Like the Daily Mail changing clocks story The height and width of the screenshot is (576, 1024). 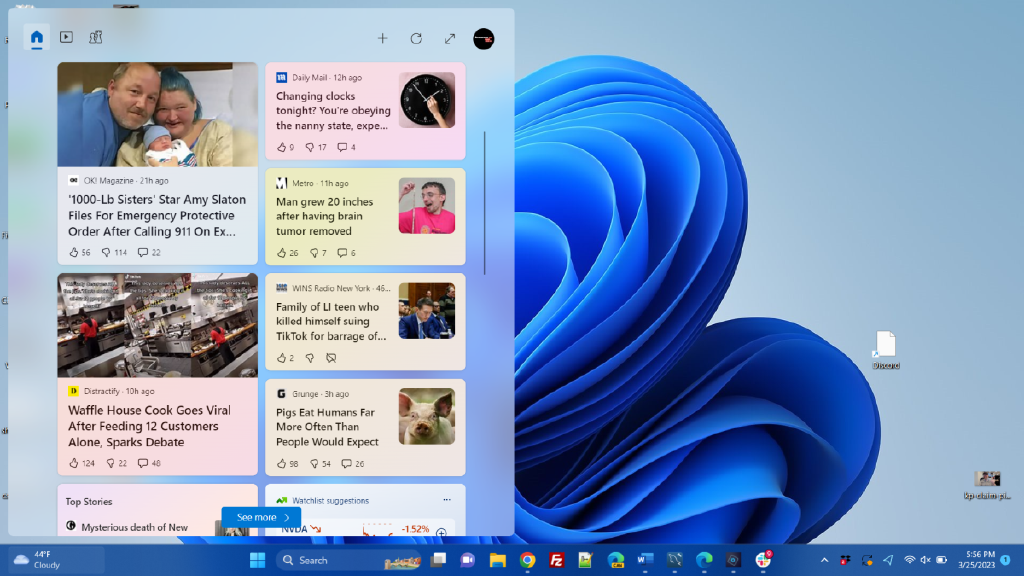tap(281, 147)
